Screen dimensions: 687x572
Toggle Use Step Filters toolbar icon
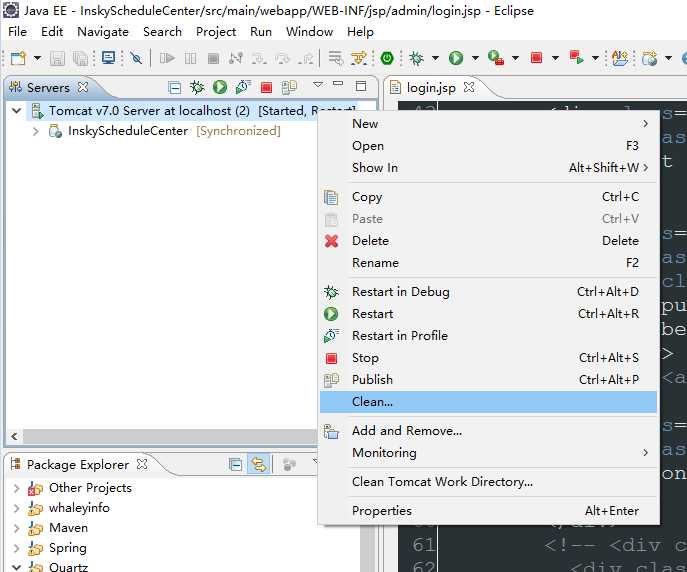pyautogui.click(x=359, y=58)
